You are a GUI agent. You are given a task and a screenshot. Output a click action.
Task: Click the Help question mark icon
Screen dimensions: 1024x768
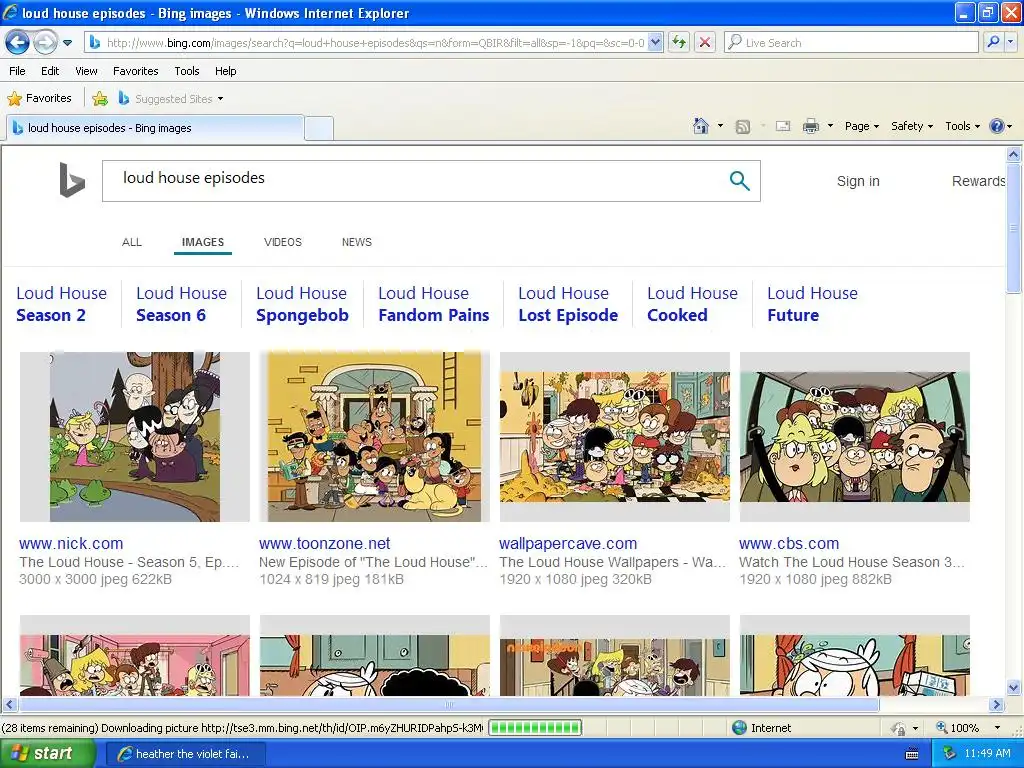pos(997,126)
